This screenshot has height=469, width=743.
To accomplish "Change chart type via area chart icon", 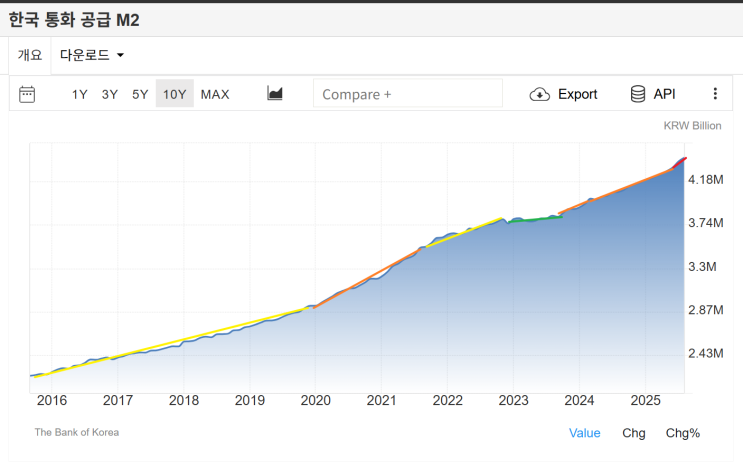I will 275,93.
